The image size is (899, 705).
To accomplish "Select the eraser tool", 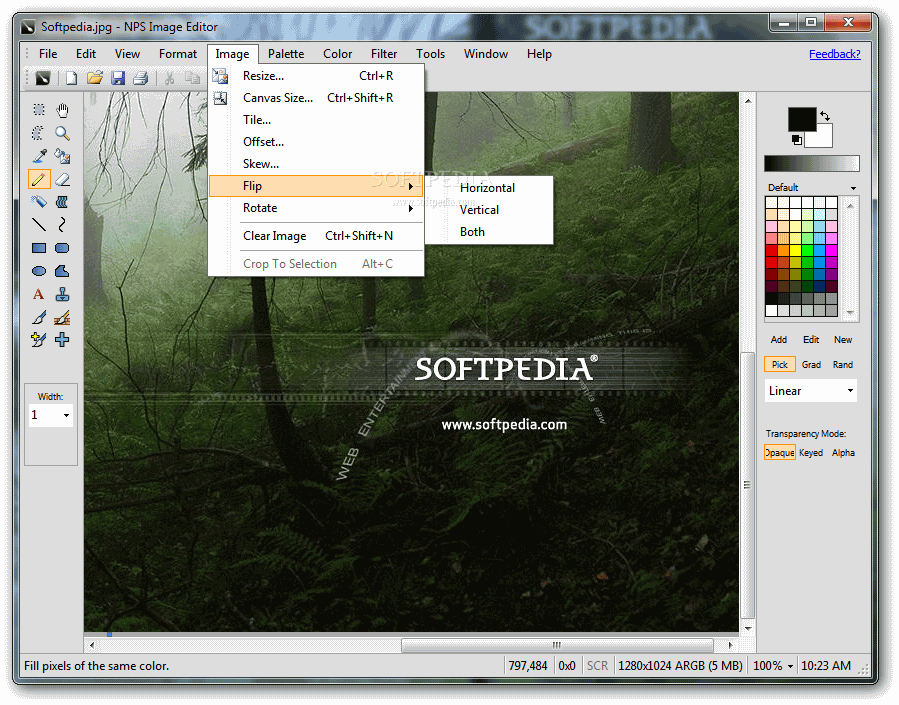I will (x=62, y=179).
